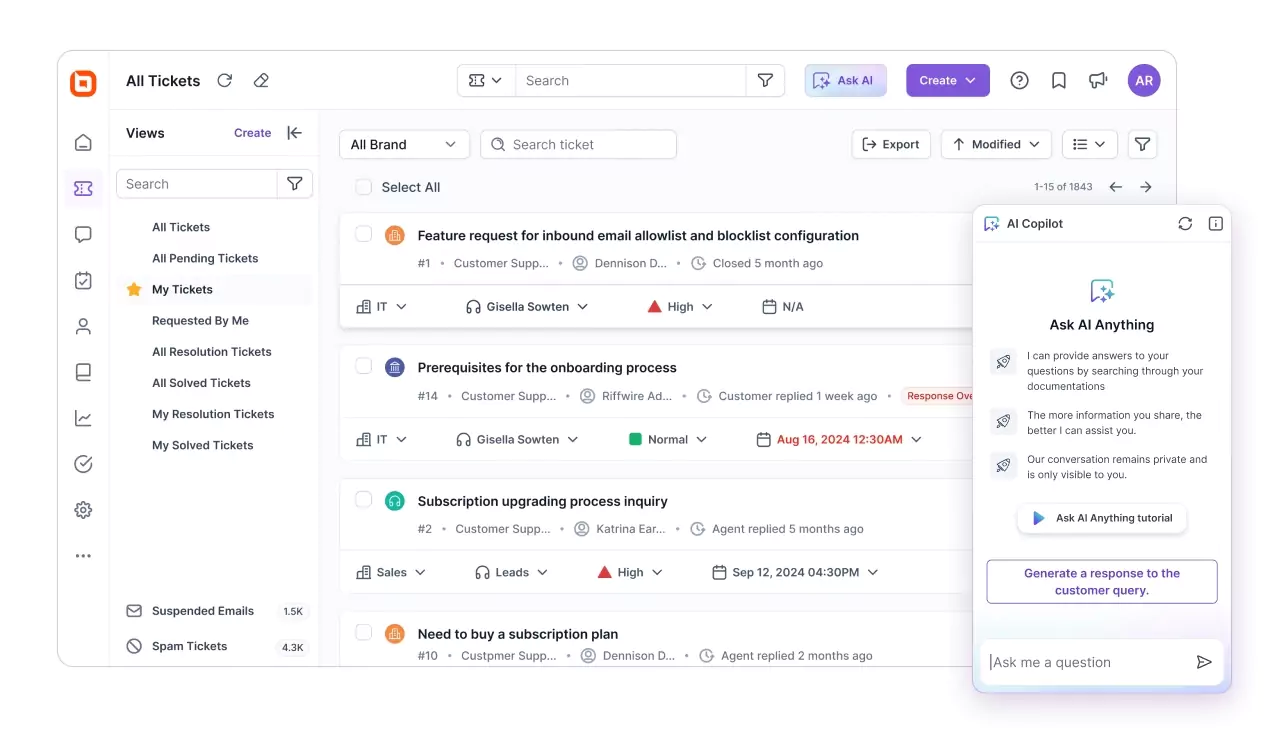Select the Tasks calendar icon in sidebar
This screenshot has height=730, width=1275.
82,280
